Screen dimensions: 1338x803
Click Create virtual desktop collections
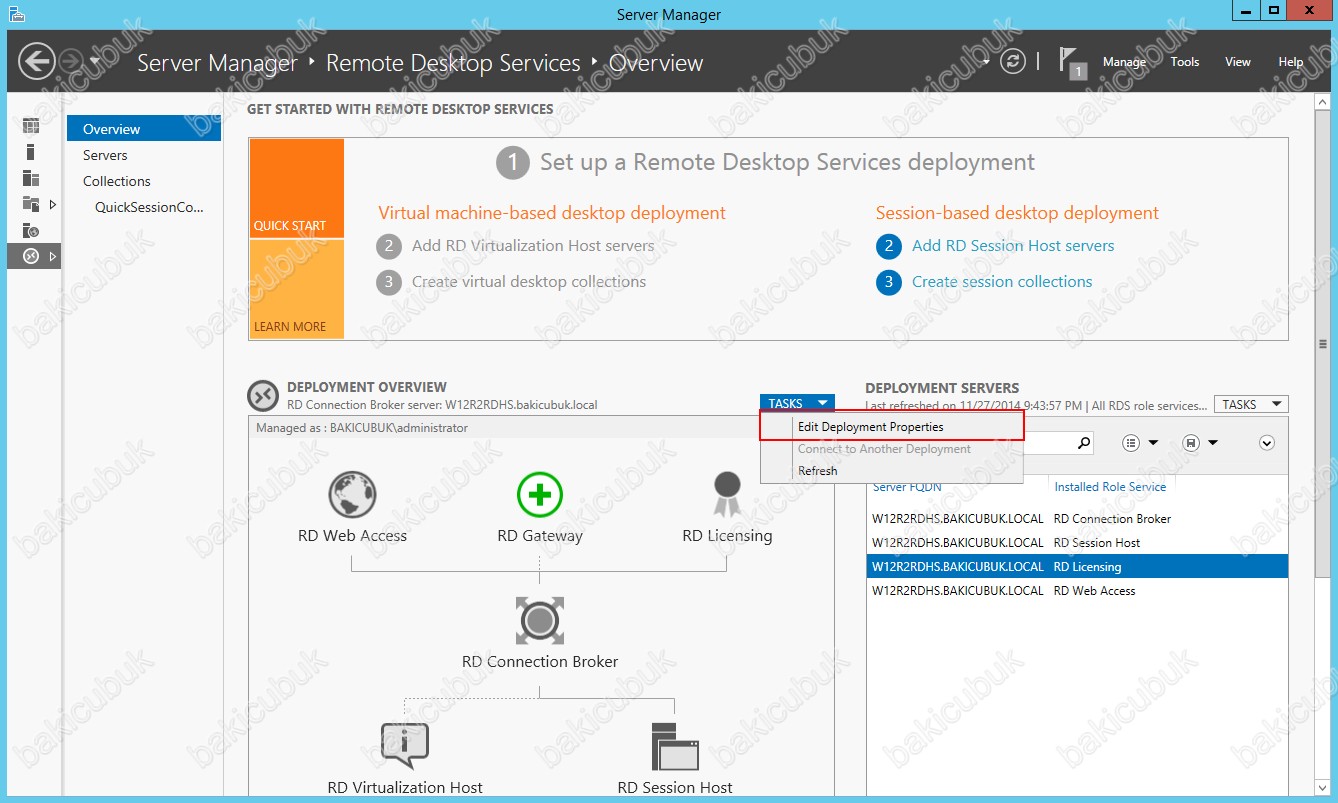click(529, 281)
